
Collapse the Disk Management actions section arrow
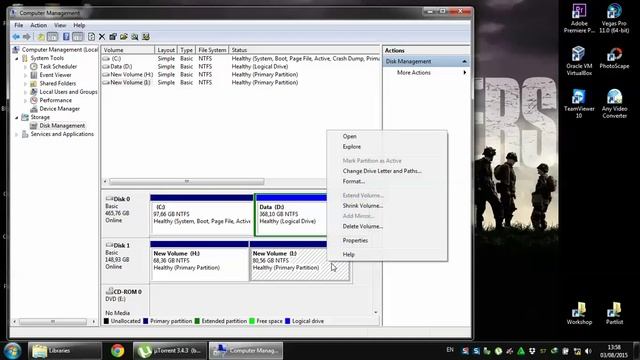click(x=464, y=61)
